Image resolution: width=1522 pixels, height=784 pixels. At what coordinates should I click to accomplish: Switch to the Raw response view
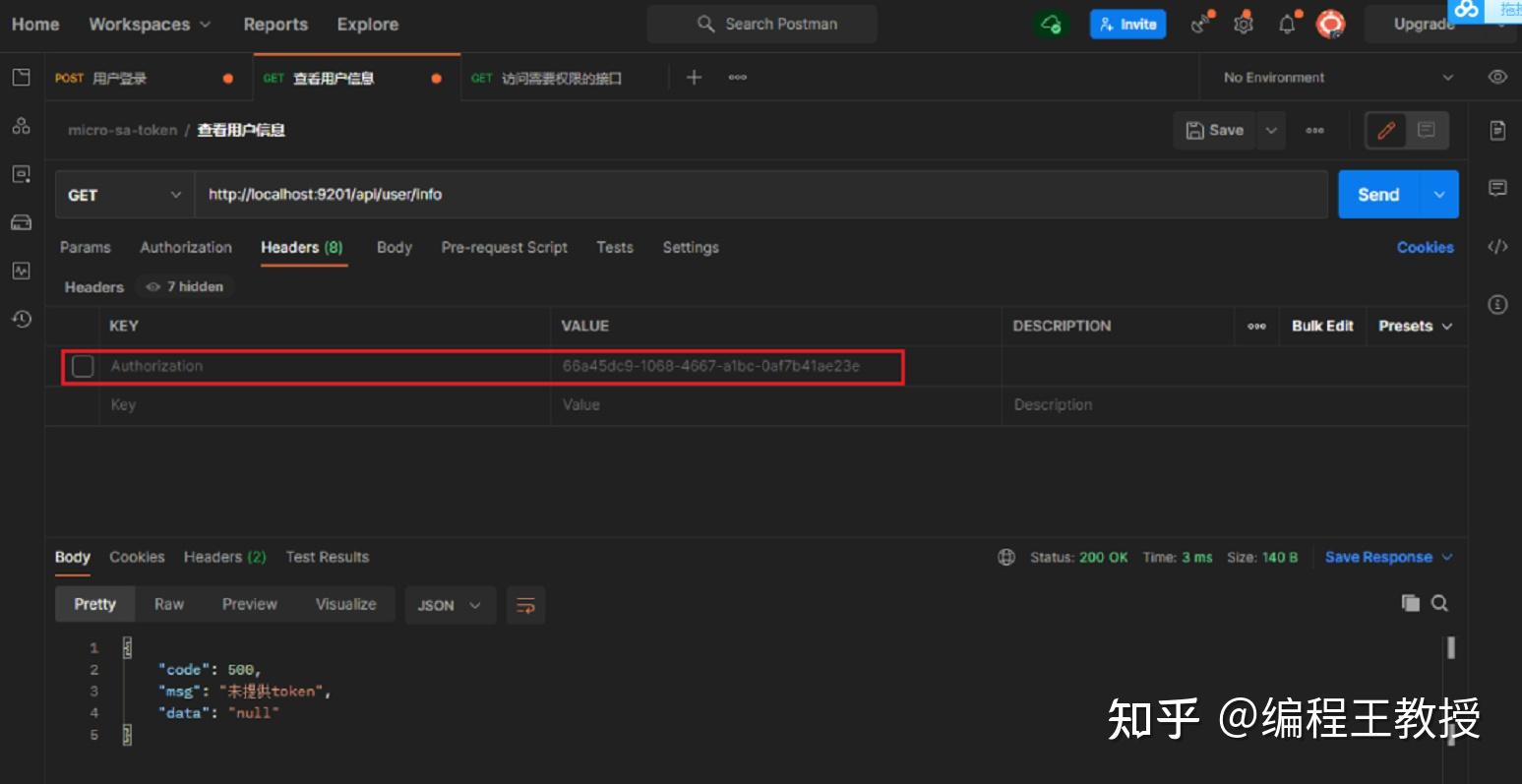pos(169,604)
